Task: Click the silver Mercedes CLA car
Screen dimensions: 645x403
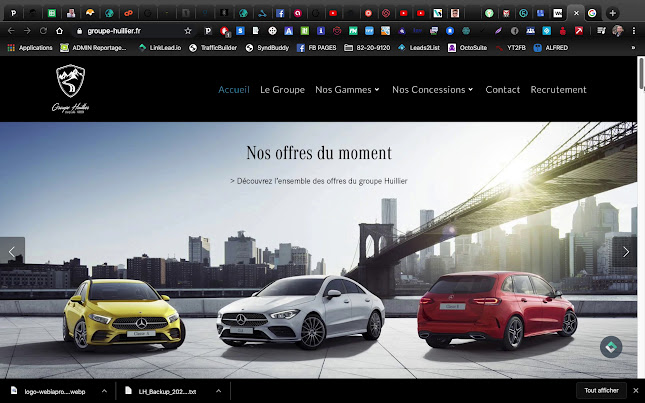Action: pyautogui.click(x=300, y=312)
